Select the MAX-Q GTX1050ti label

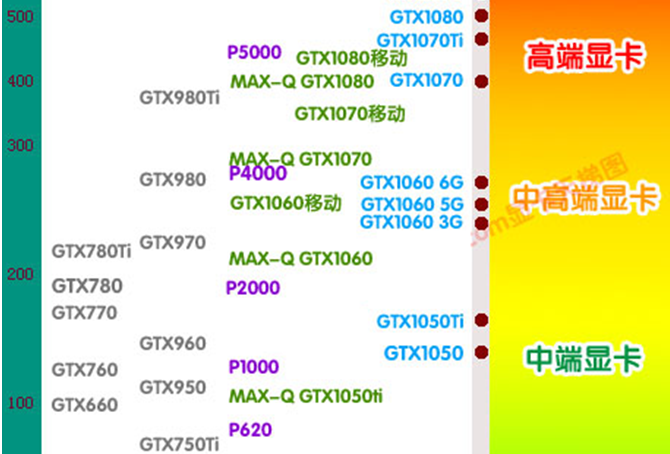pos(306,397)
